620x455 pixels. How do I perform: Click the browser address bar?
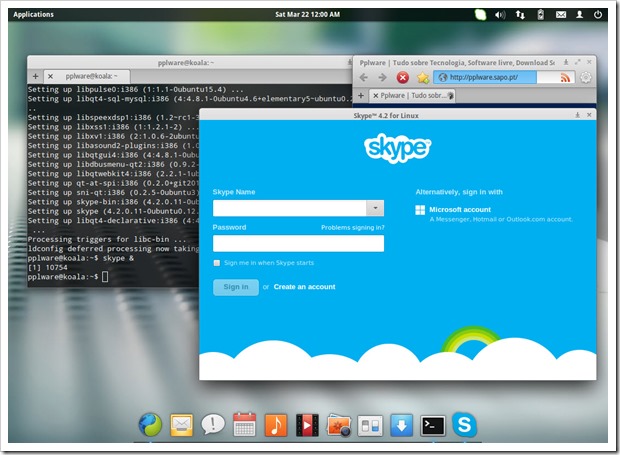[x=504, y=77]
